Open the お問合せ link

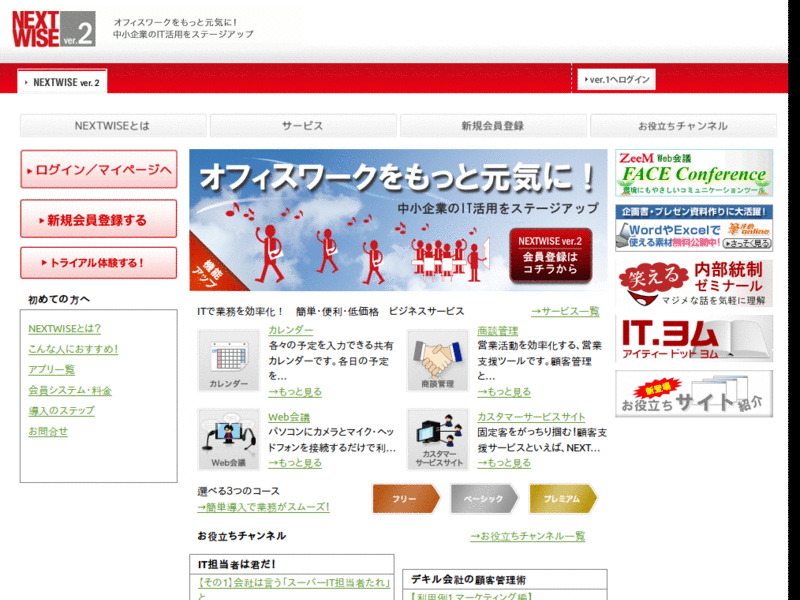click(x=48, y=432)
